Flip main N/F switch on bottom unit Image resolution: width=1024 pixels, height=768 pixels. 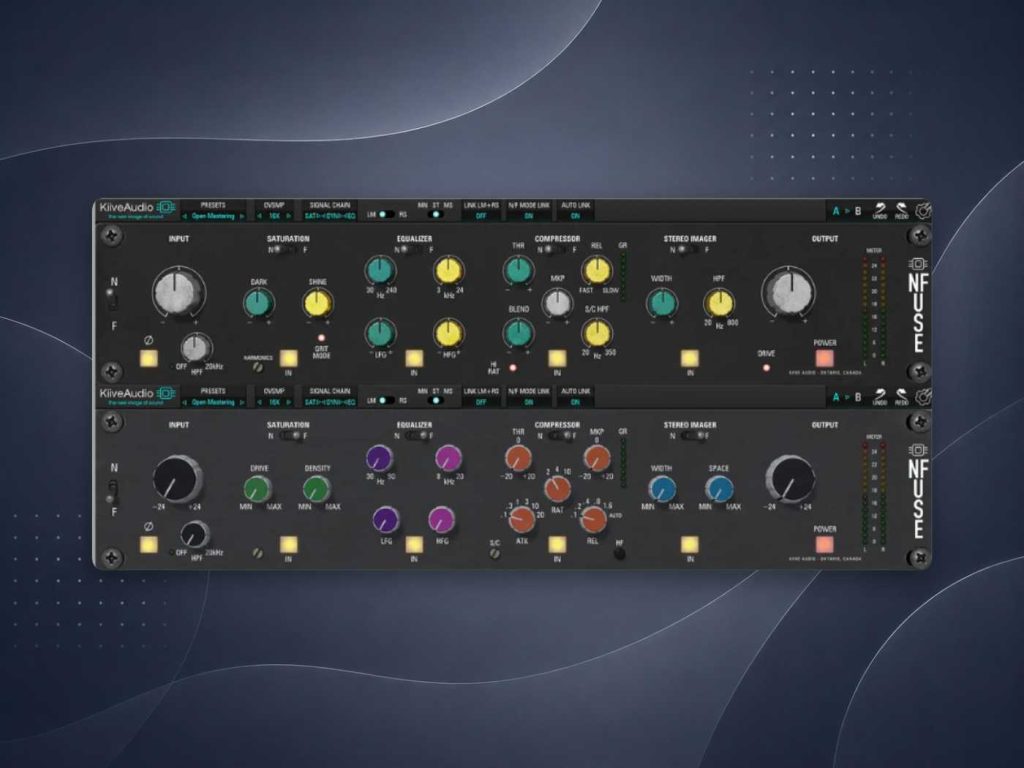[113, 491]
